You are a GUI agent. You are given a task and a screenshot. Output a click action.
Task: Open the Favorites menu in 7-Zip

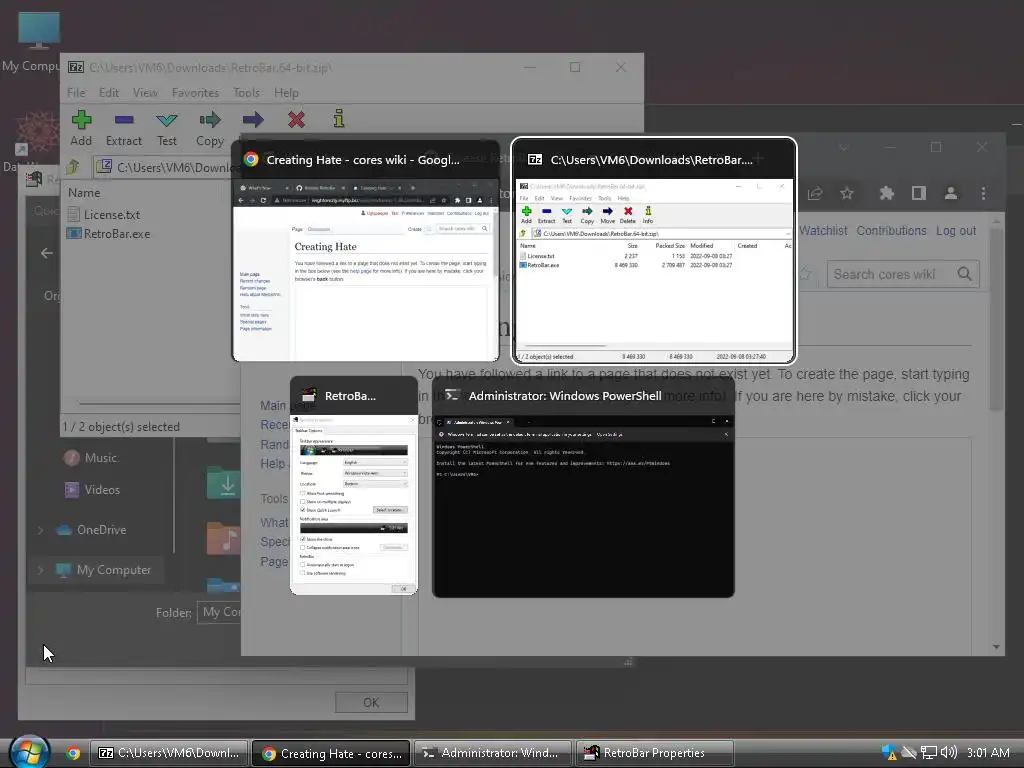click(195, 93)
